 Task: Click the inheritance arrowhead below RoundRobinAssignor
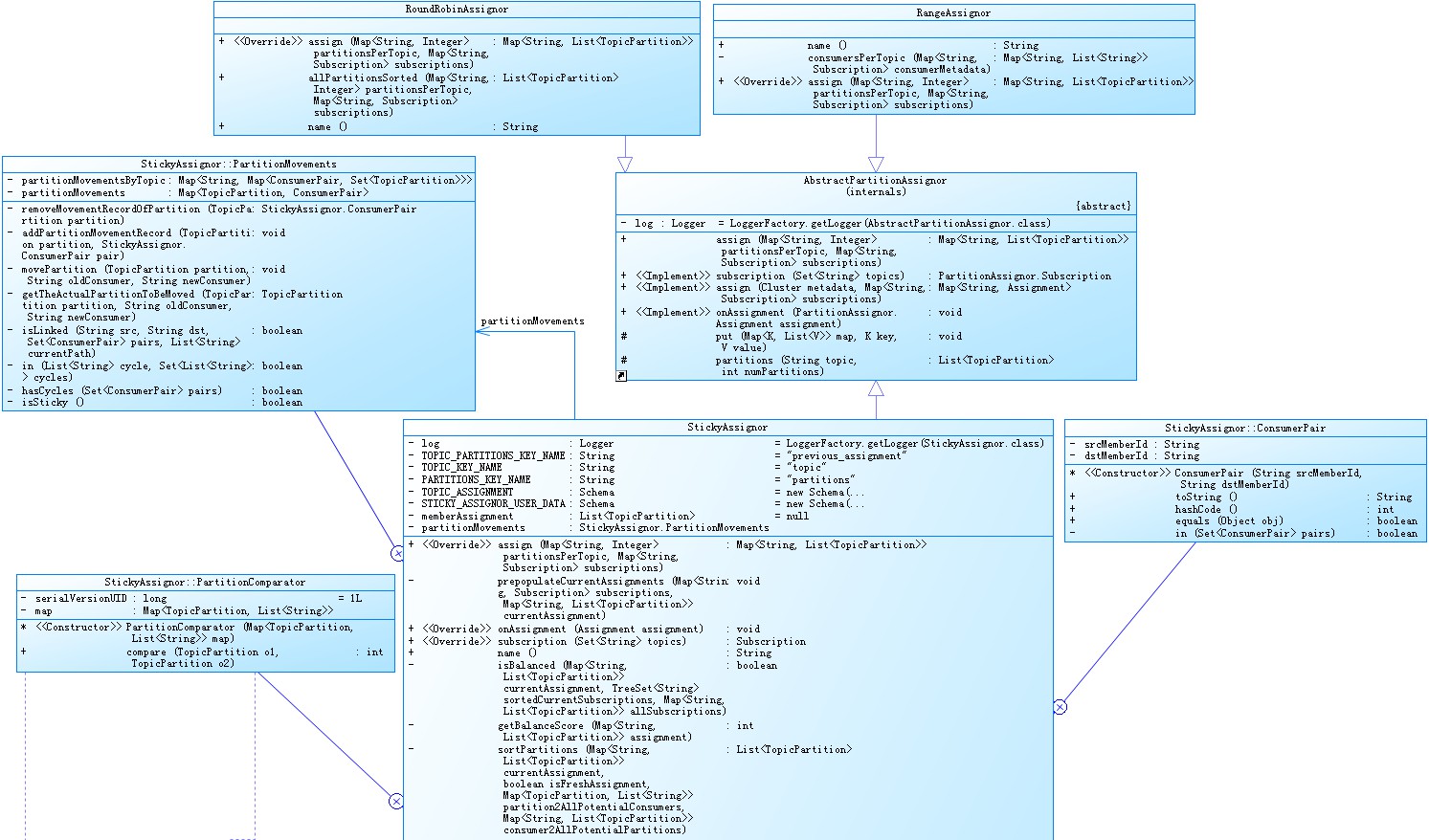[x=625, y=165]
